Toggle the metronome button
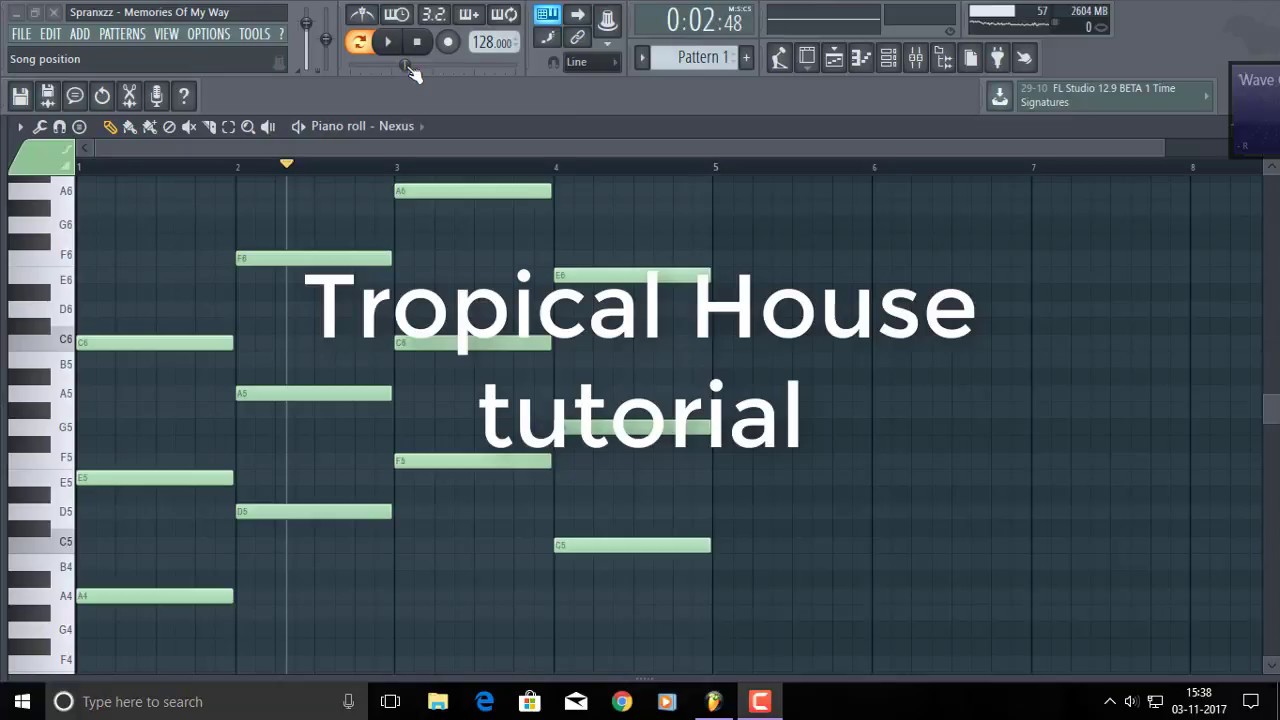Screen dimensions: 1280x720 (x=362, y=14)
